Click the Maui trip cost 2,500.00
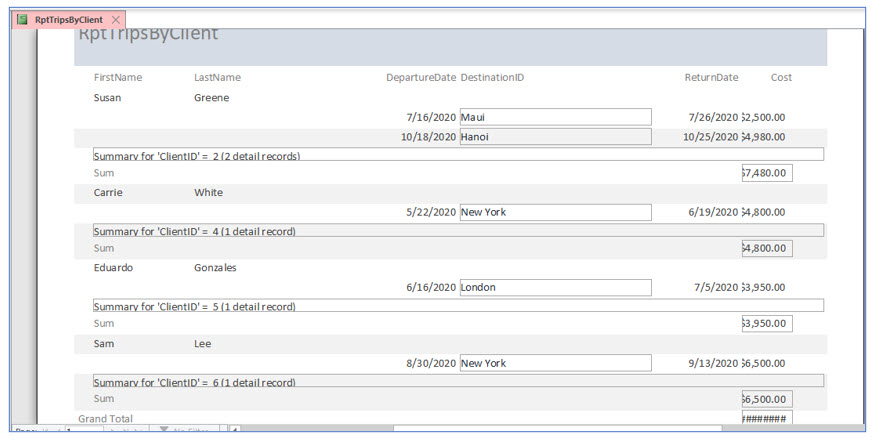The width and height of the screenshot is (876, 442). pyautogui.click(x=764, y=117)
